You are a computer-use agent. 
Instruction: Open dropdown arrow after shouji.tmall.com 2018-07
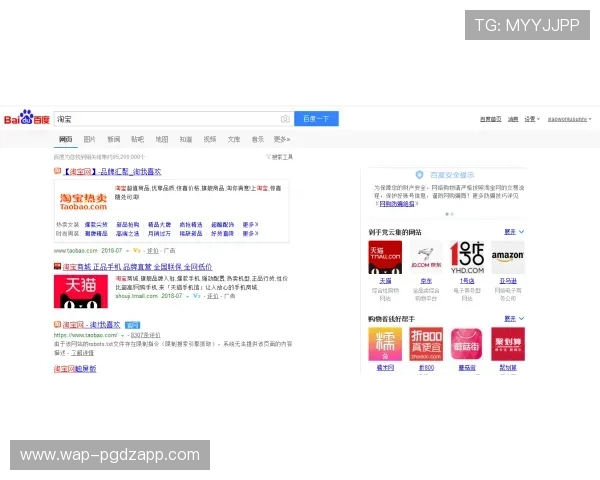[188, 296]
